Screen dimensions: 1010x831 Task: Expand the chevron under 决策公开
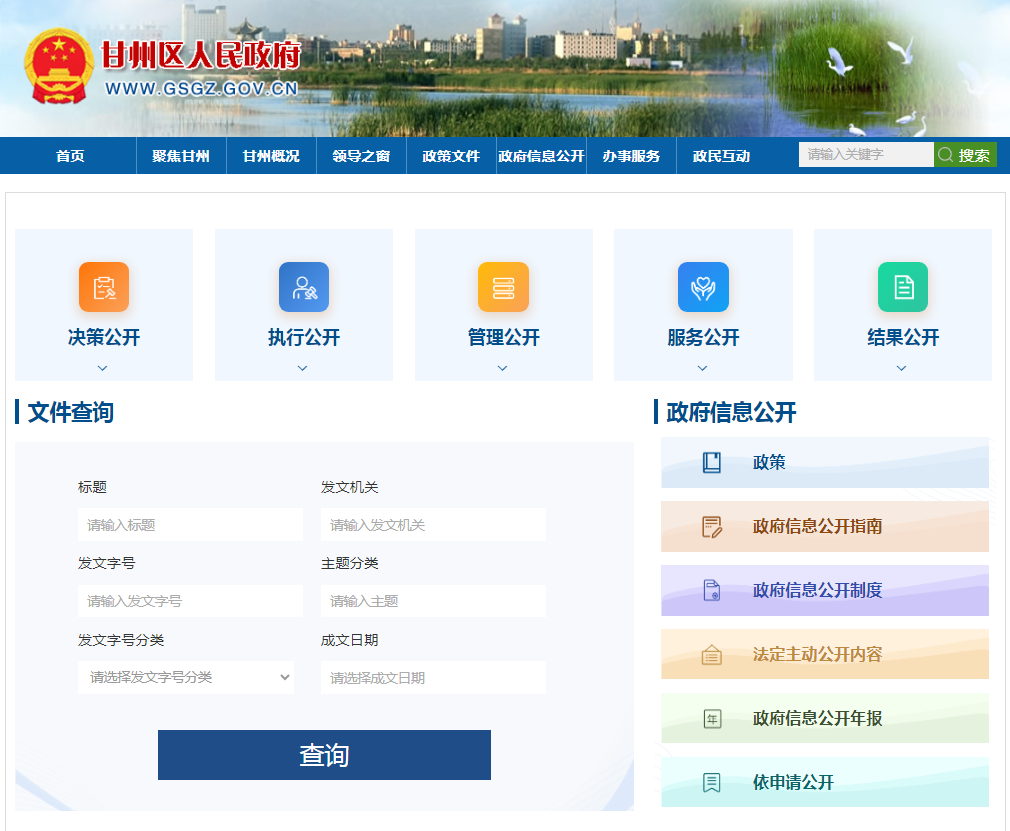[103, 368]
